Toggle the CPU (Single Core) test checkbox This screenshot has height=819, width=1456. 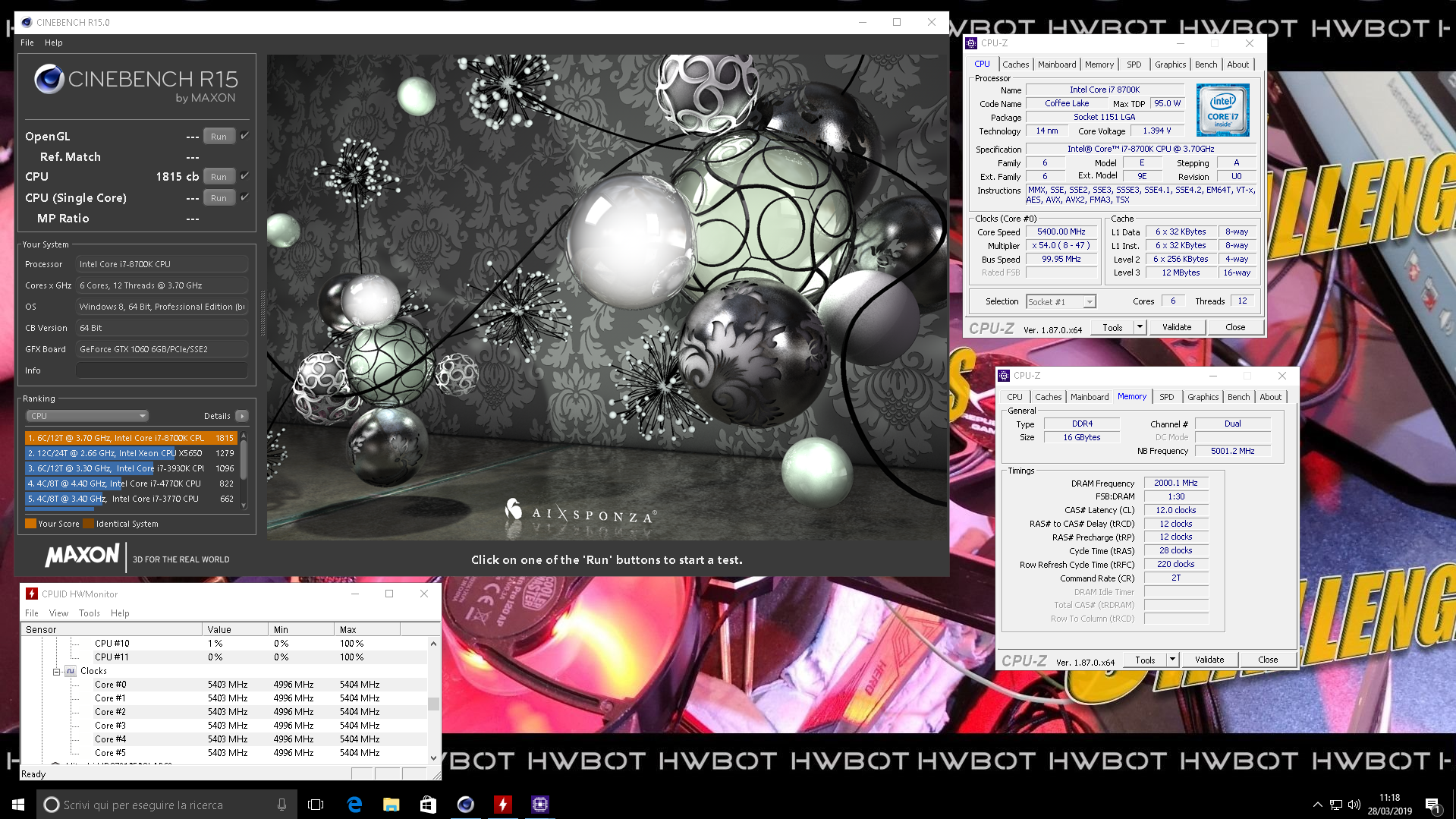pos(244,197)
